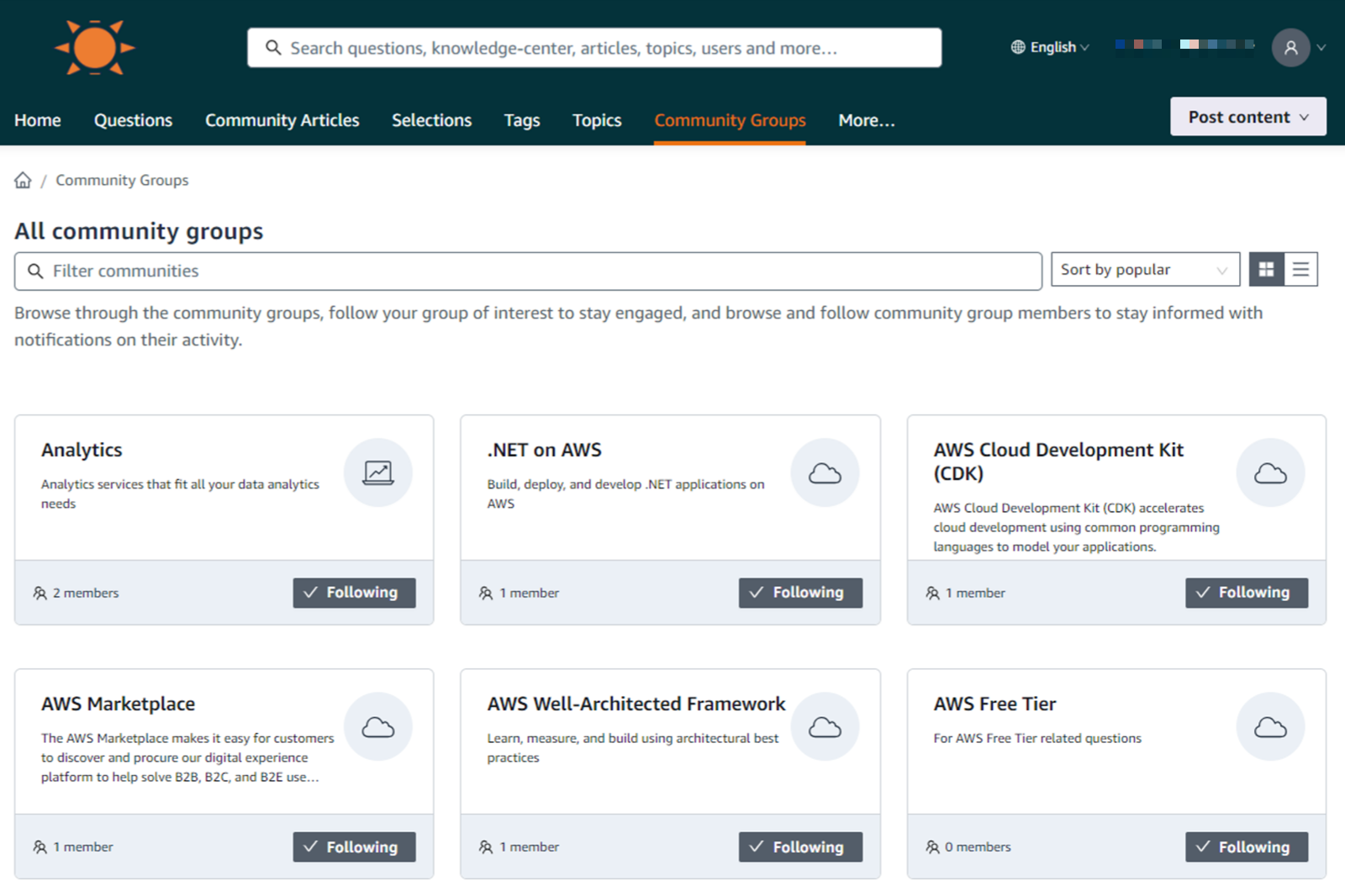Click the members icon on AWS Marketplace card
Screen dimensions: 1345x896
[40, 846]
